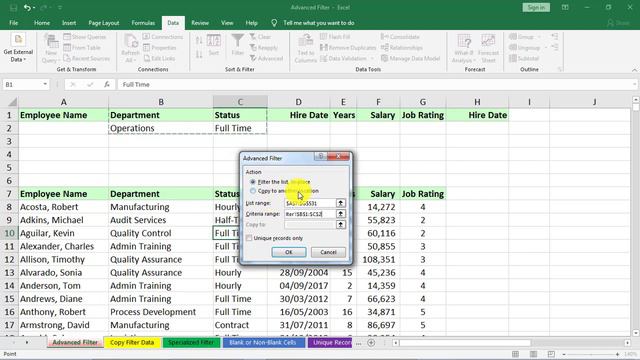Select 'Filter the list, in-place' radio option

[253, 182]
